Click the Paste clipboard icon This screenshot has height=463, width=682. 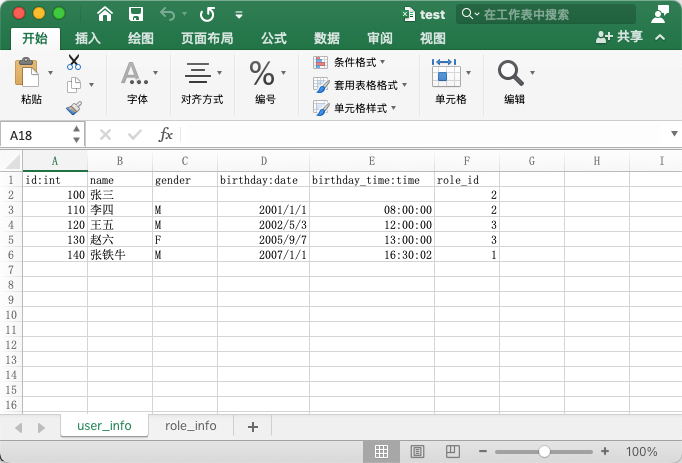point(28,73)
